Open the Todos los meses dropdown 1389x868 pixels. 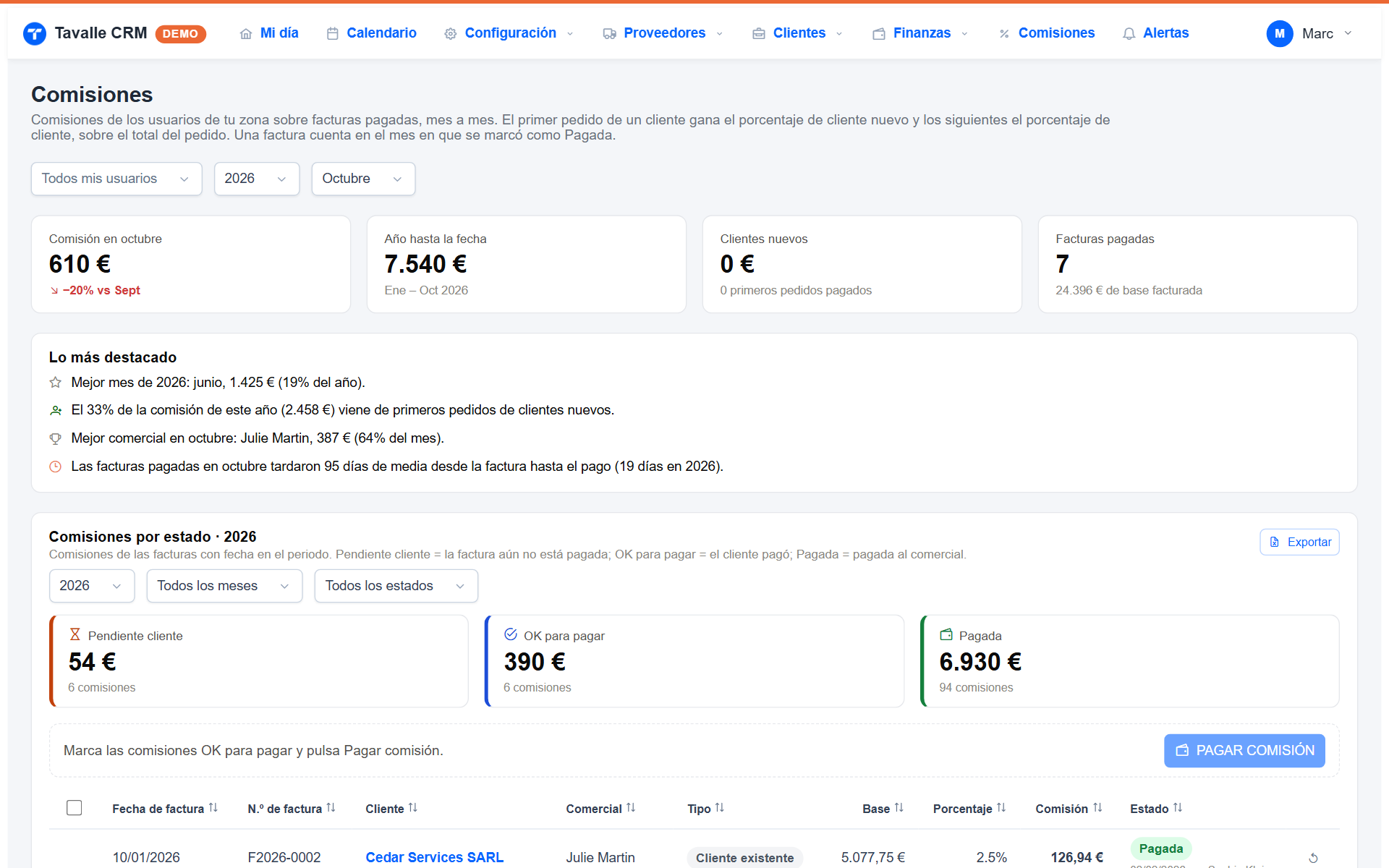coord(224,586)
